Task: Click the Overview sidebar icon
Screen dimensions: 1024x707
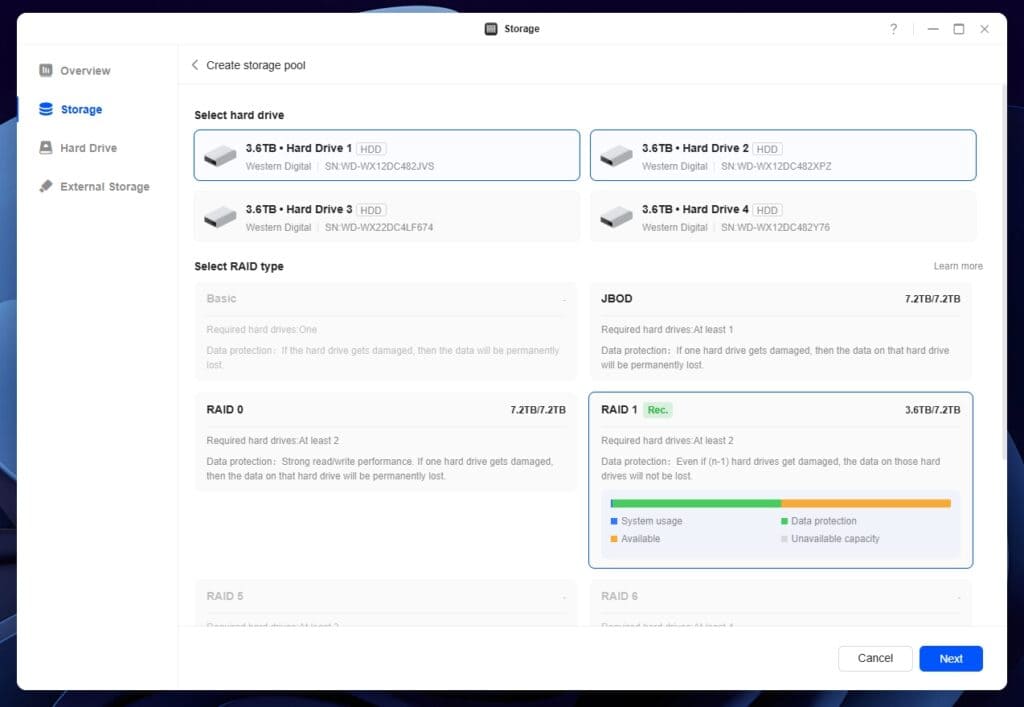Action: tap(46, 70)
